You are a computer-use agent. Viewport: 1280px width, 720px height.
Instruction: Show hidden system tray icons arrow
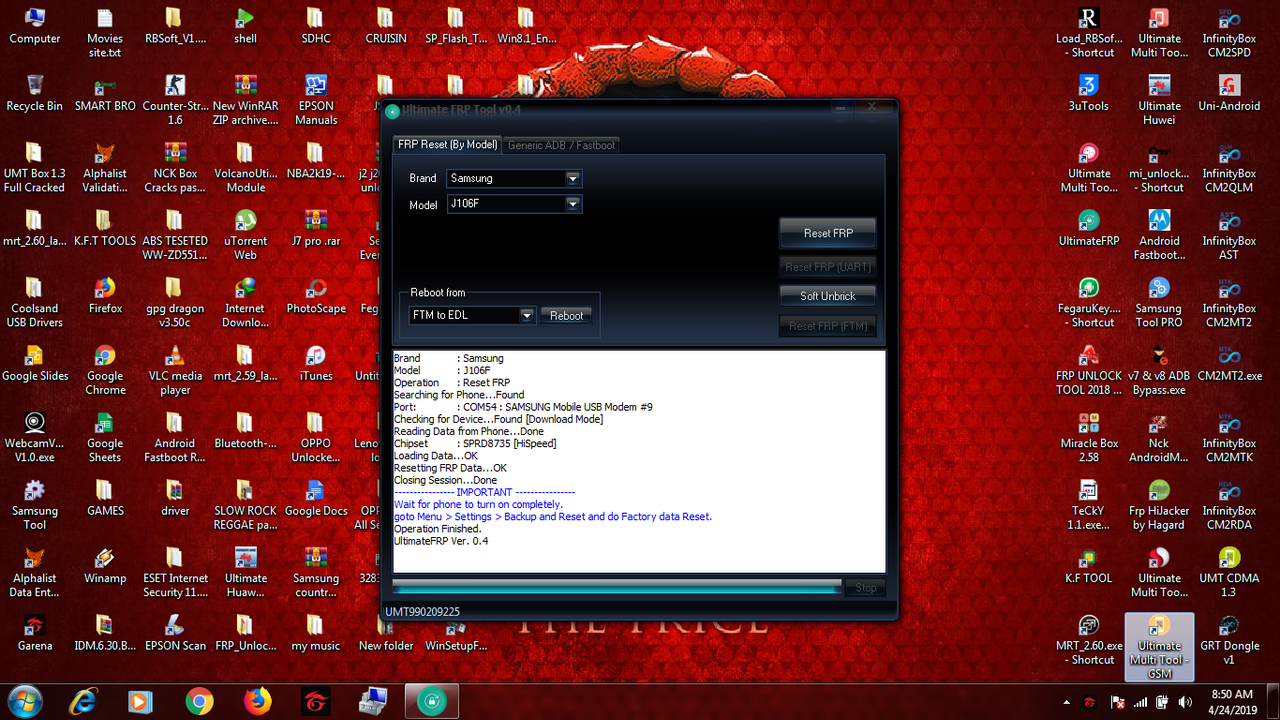(1065, 703)
